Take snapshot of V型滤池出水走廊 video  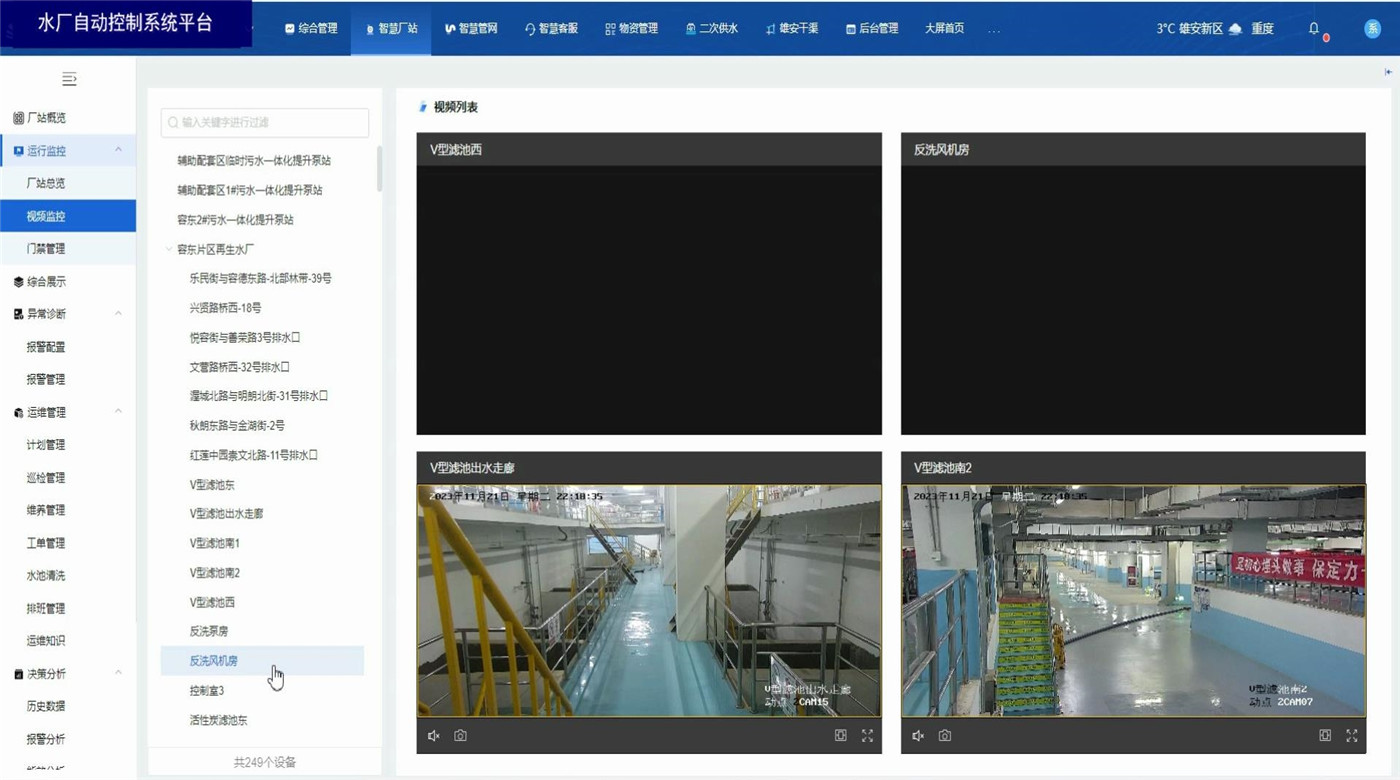tap(460, 736)
